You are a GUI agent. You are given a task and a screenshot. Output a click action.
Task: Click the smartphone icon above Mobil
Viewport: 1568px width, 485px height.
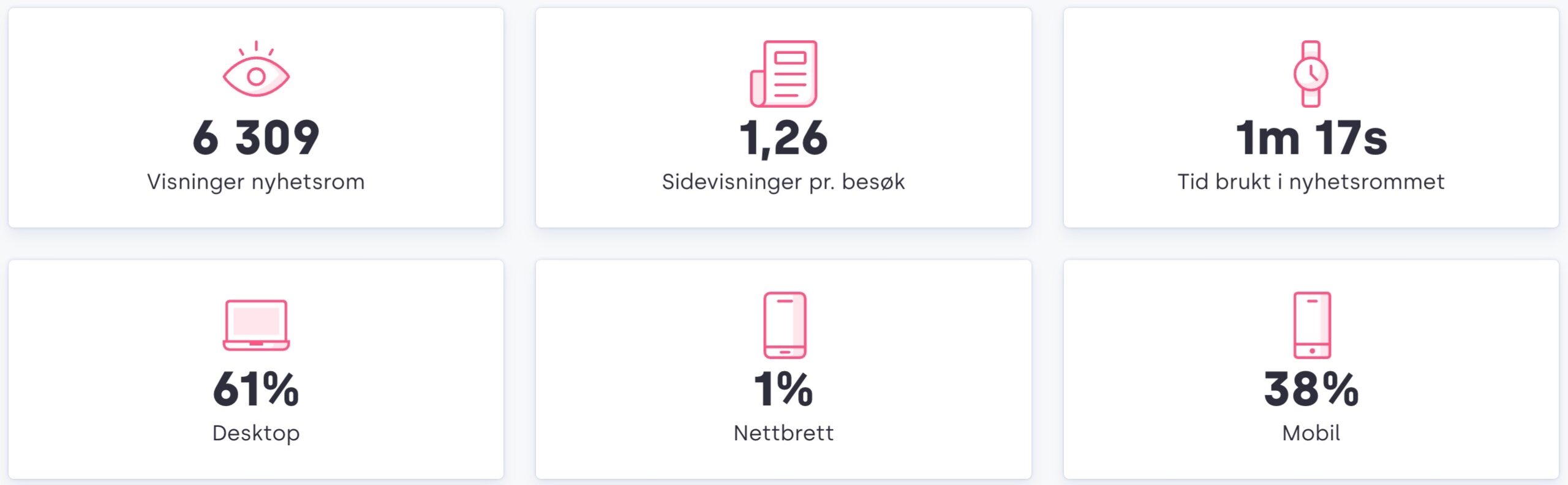[1311, 325]
